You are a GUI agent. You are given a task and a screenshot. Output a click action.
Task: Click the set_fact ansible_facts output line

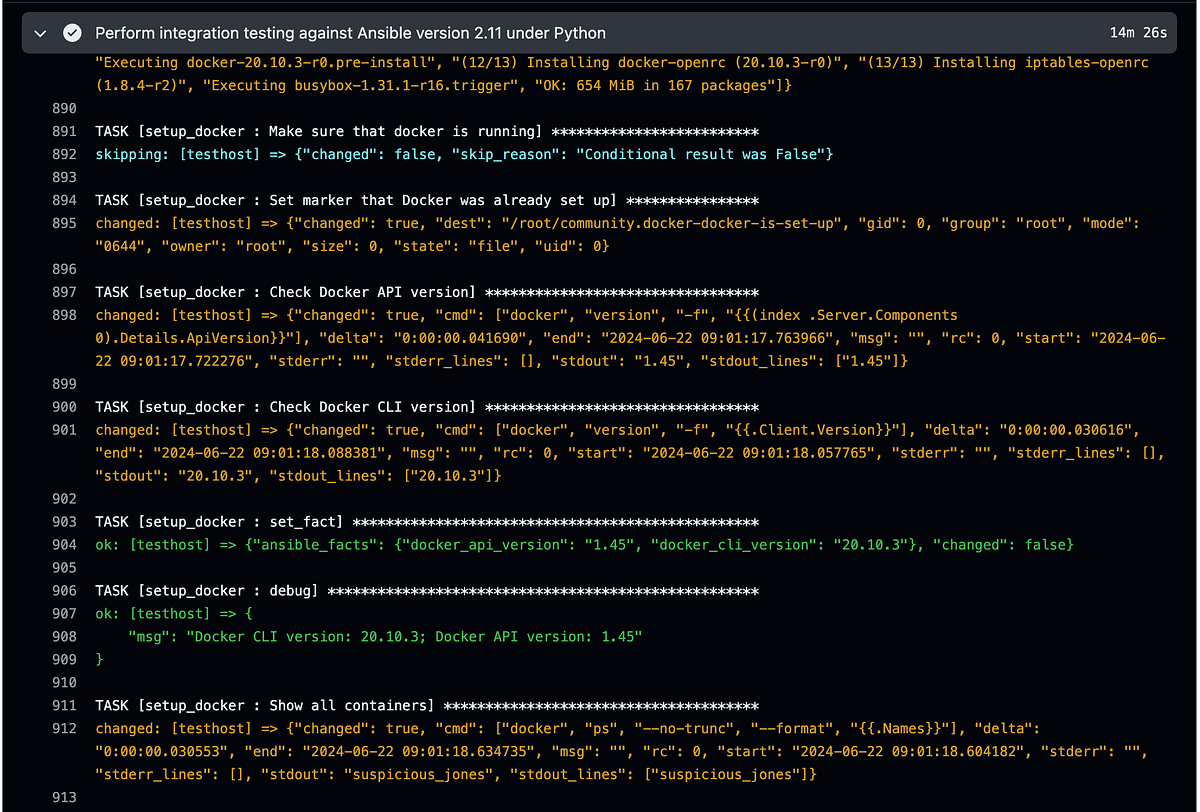pos(580,544)
